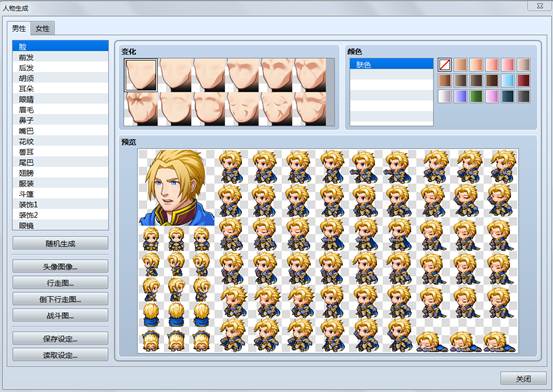Click the 战斗图... button
553x392 pixels.
coord(60,315)
